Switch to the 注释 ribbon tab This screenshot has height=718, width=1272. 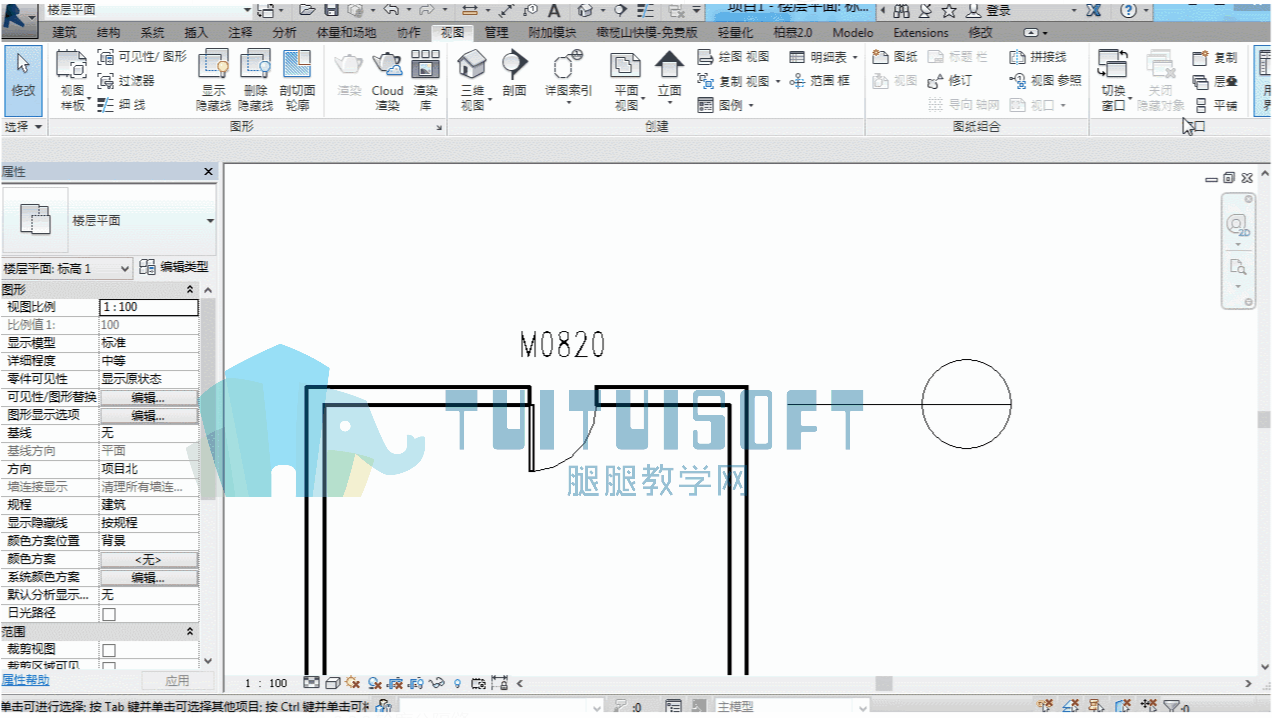[x=240, y=32]
